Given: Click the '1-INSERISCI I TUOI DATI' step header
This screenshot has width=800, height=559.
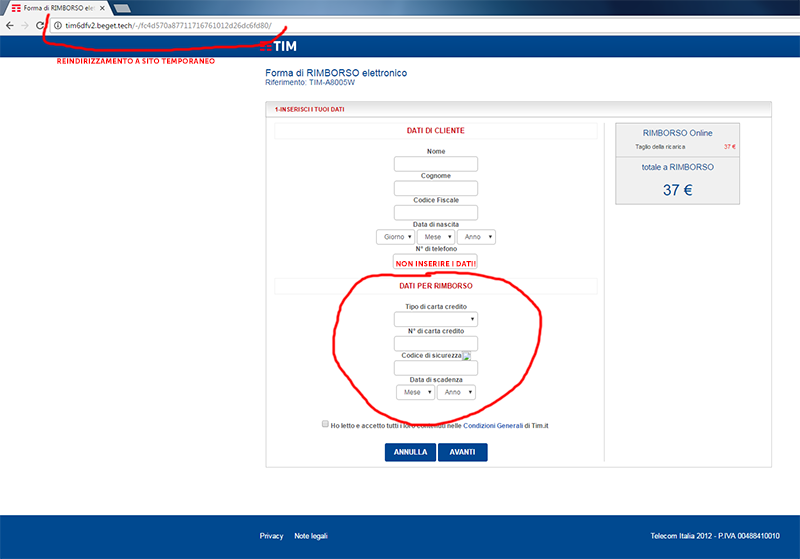Looking at the screenshot, I should coord(310,109).
